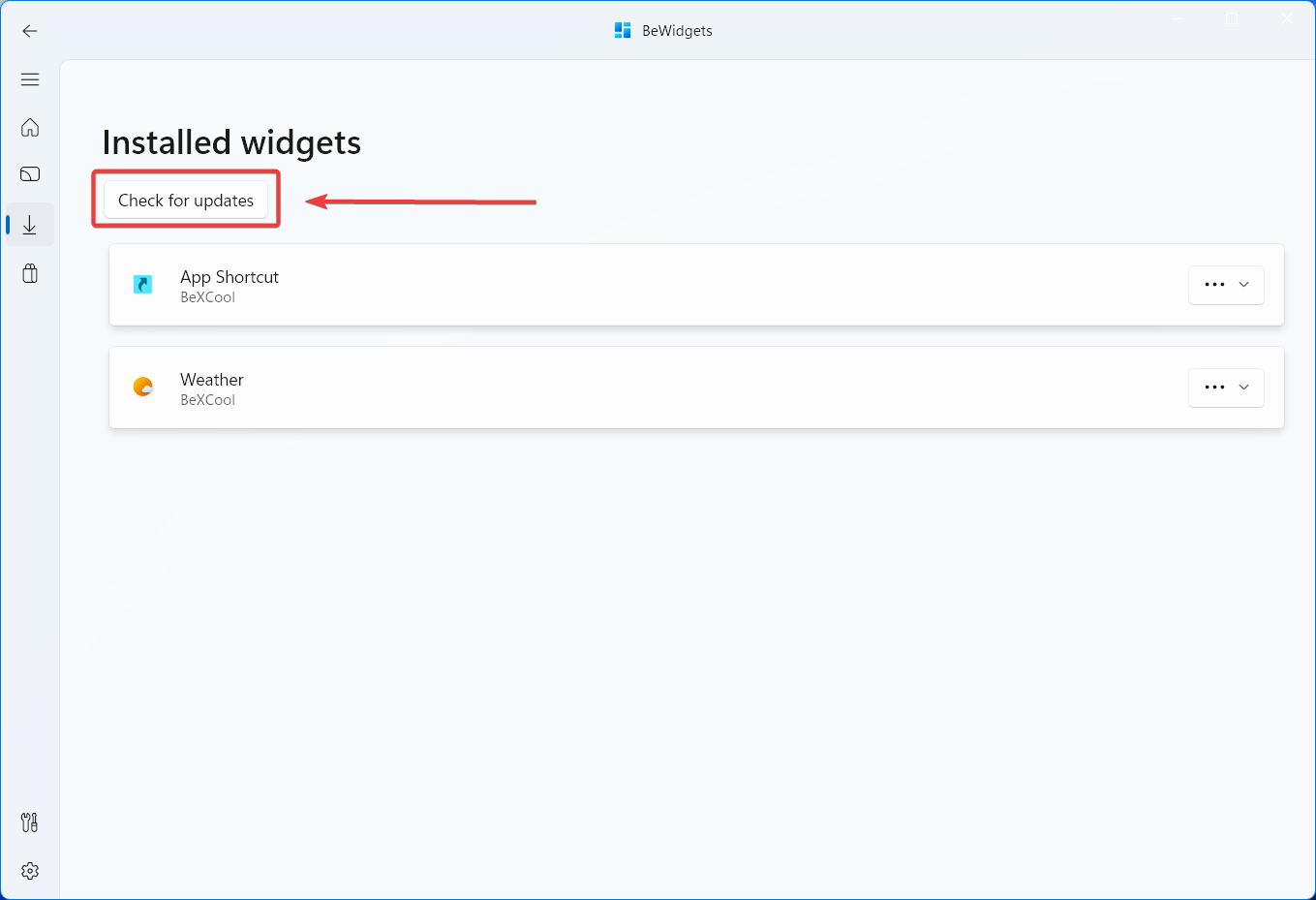Open the widget Shop via bag icon

point(30,272)
